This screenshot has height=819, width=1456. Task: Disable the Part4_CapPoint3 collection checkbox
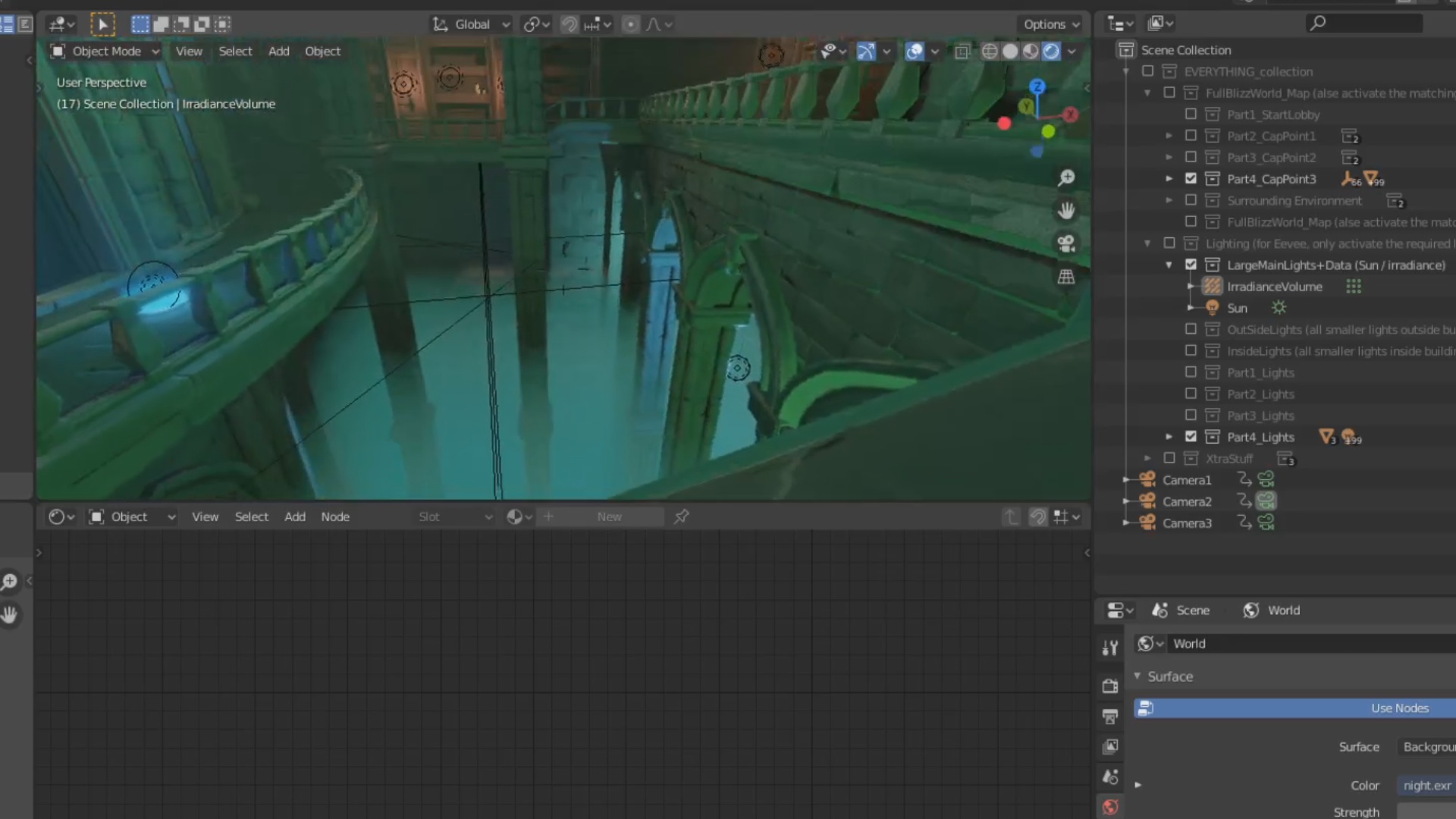(1191, 179)
